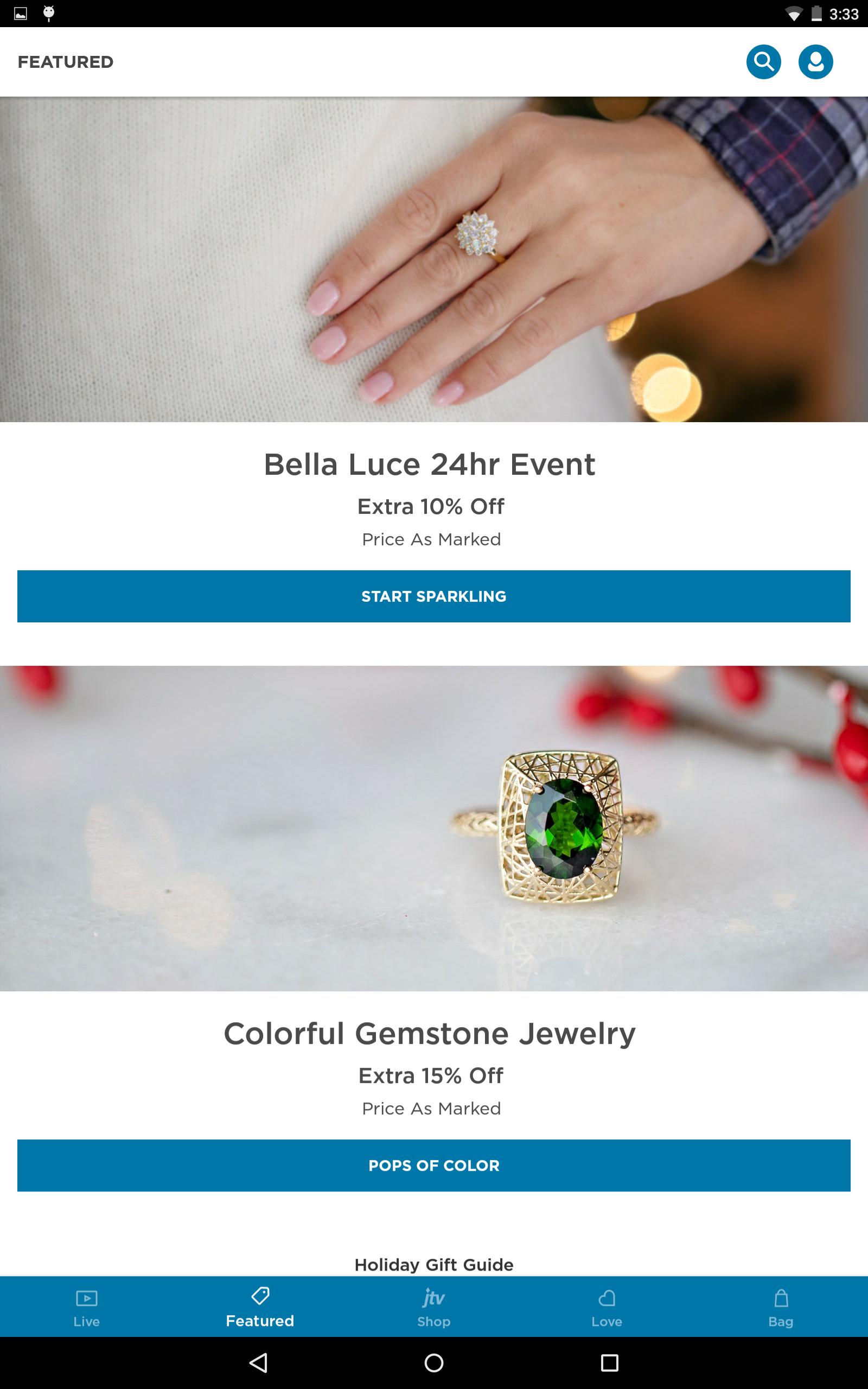Tap the Bella Luce 24hr Event title

430,464
